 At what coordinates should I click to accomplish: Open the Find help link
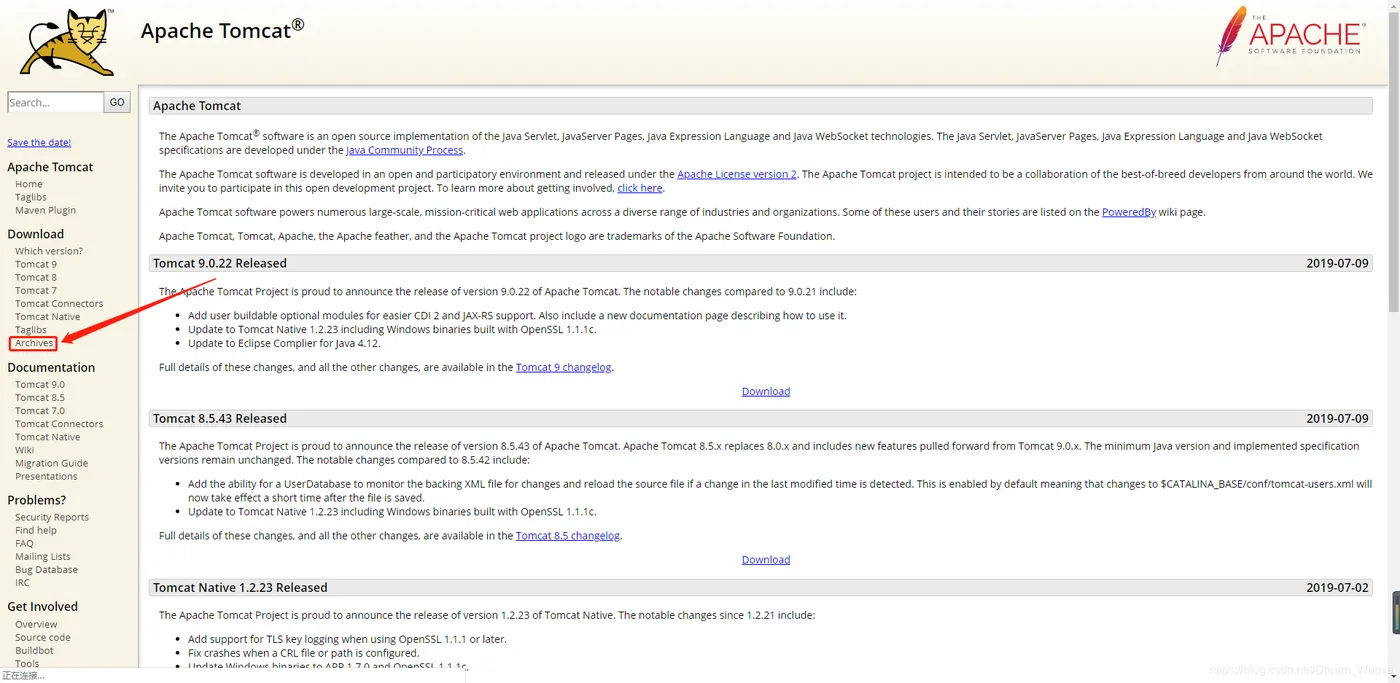click(36, 530)
